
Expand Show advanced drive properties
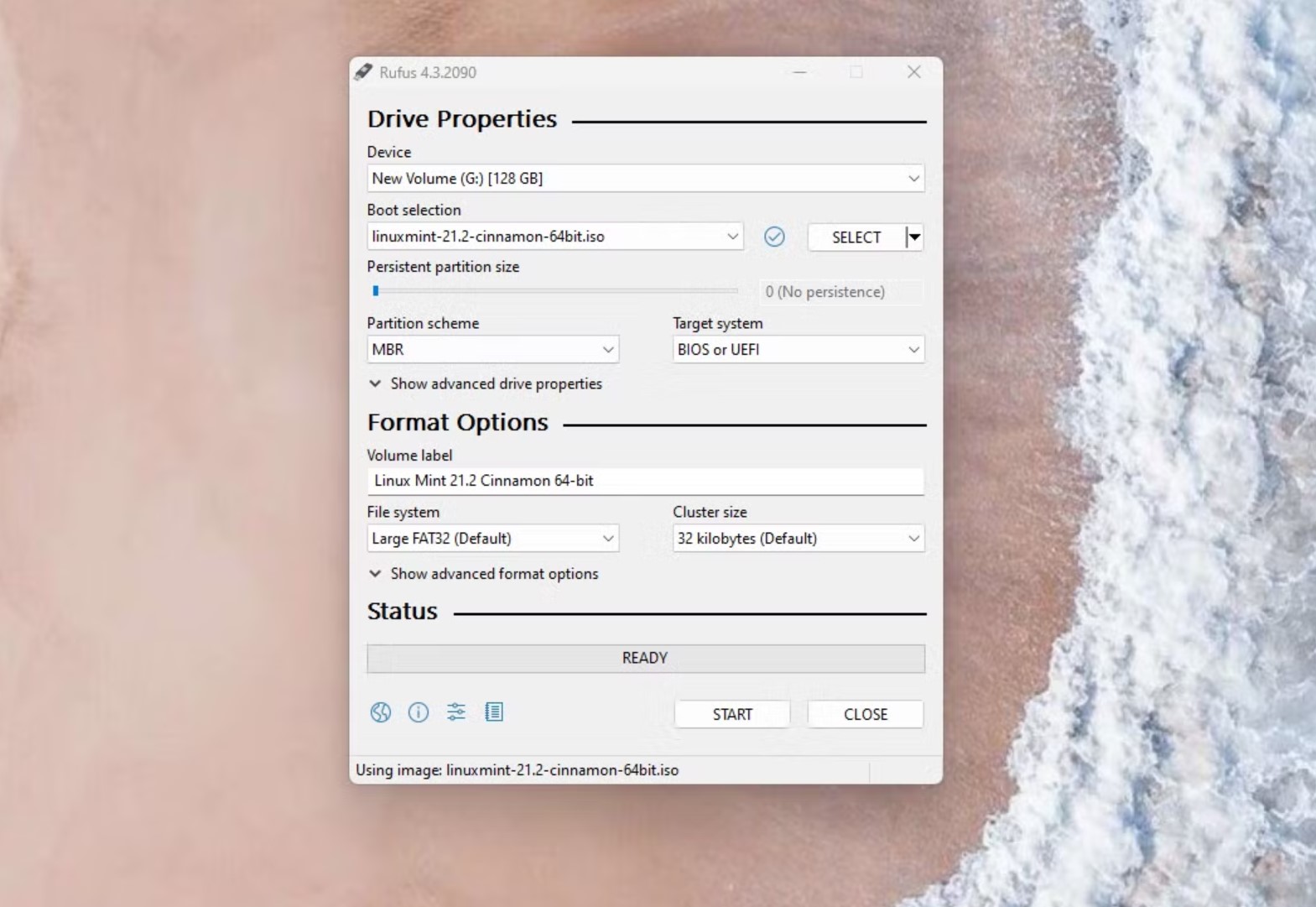pos(486,383)
